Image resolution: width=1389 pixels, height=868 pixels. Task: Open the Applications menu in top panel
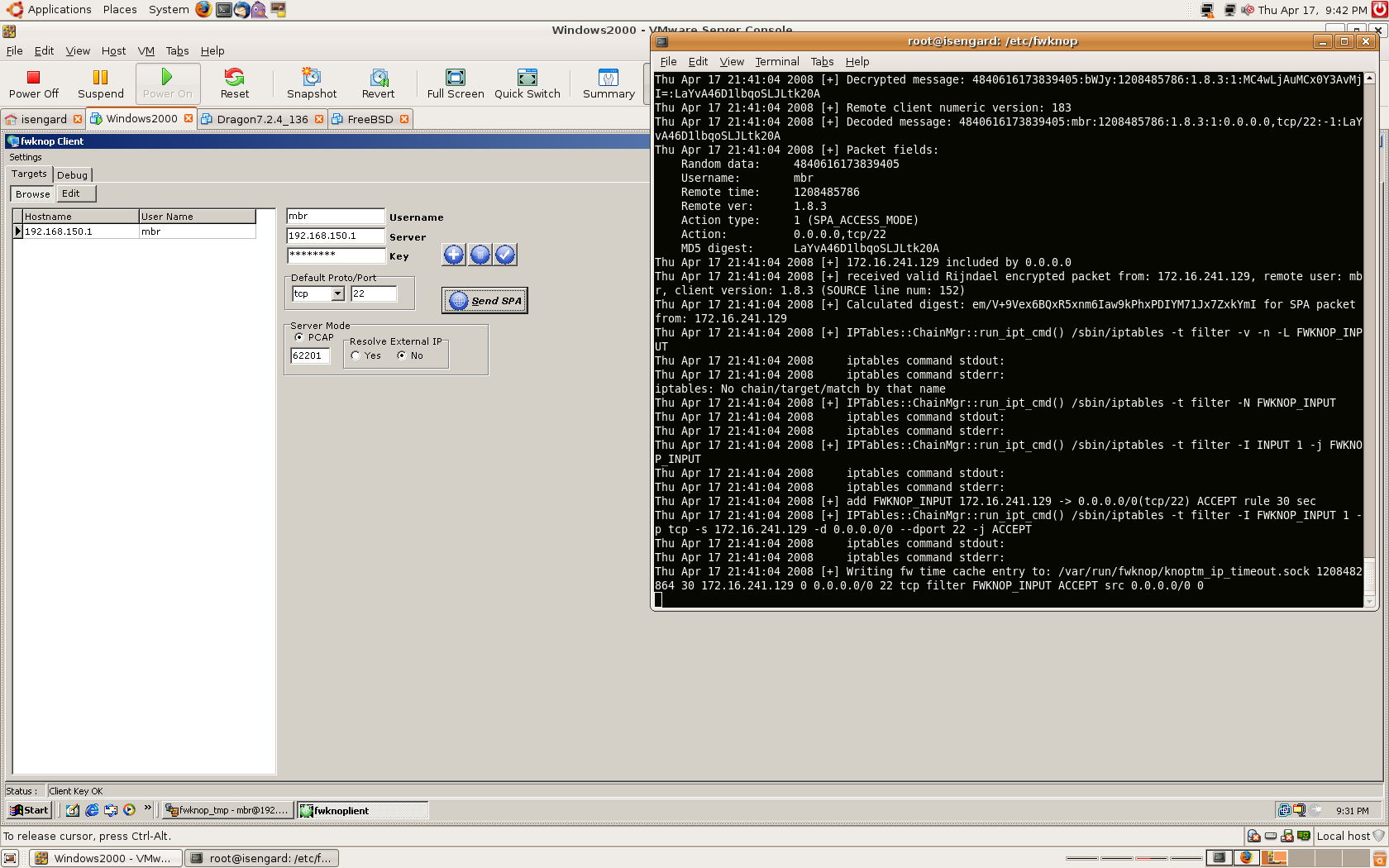pyautogui.click(x=59, y=10)
